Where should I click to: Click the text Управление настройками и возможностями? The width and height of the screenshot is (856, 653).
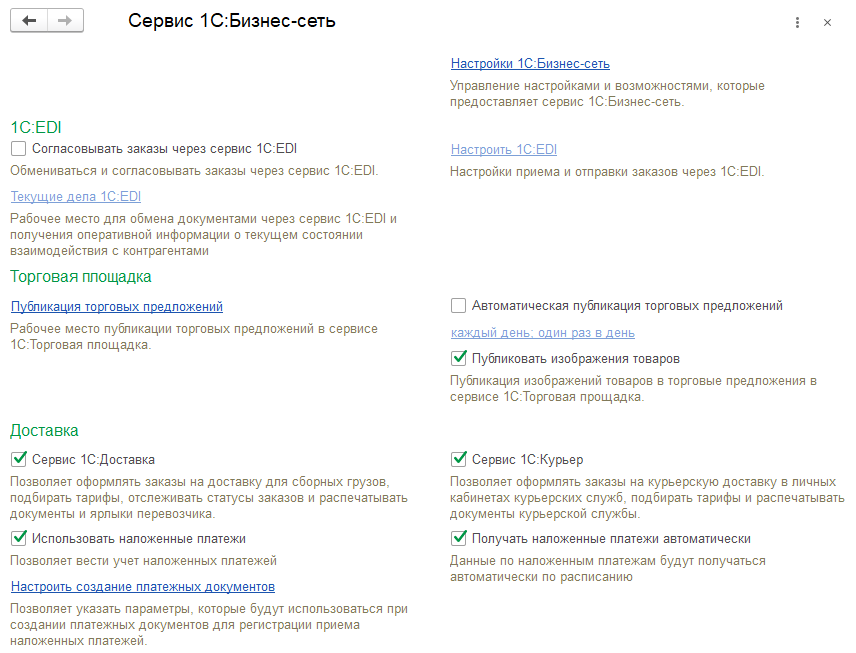coord(607,94)
